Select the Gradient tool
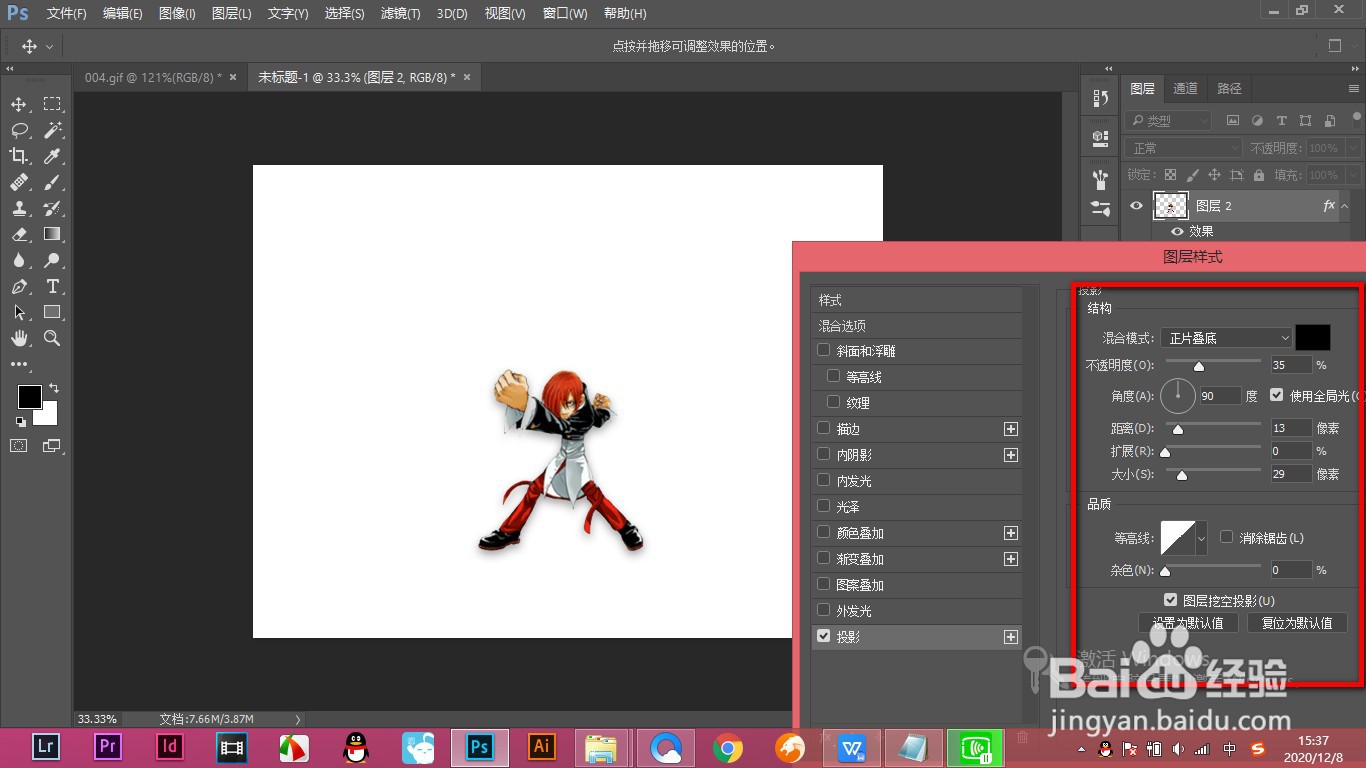Screen dimensions: 1366x768 (x=52, y=234)
